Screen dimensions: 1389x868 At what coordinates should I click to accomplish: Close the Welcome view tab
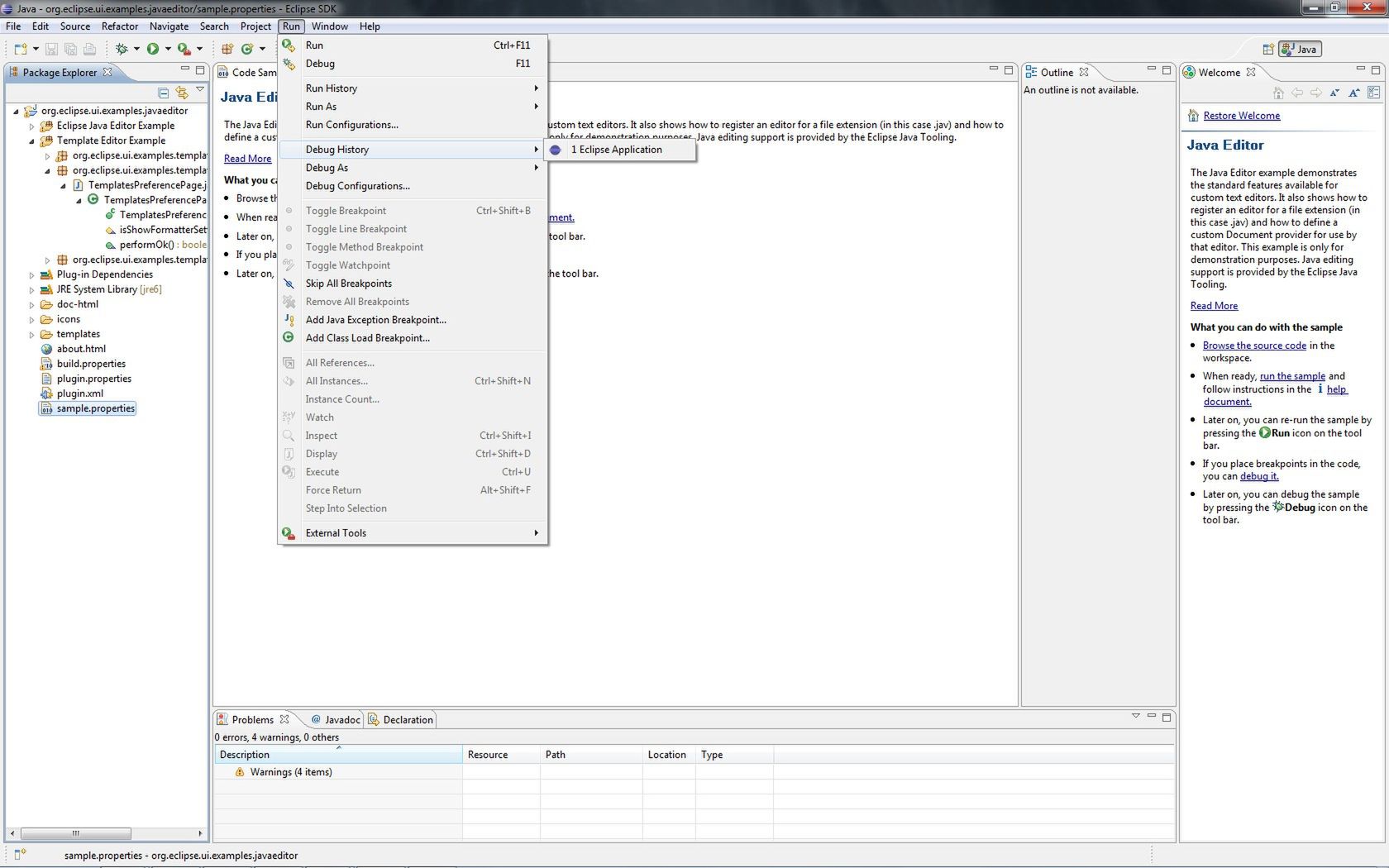1251,72
